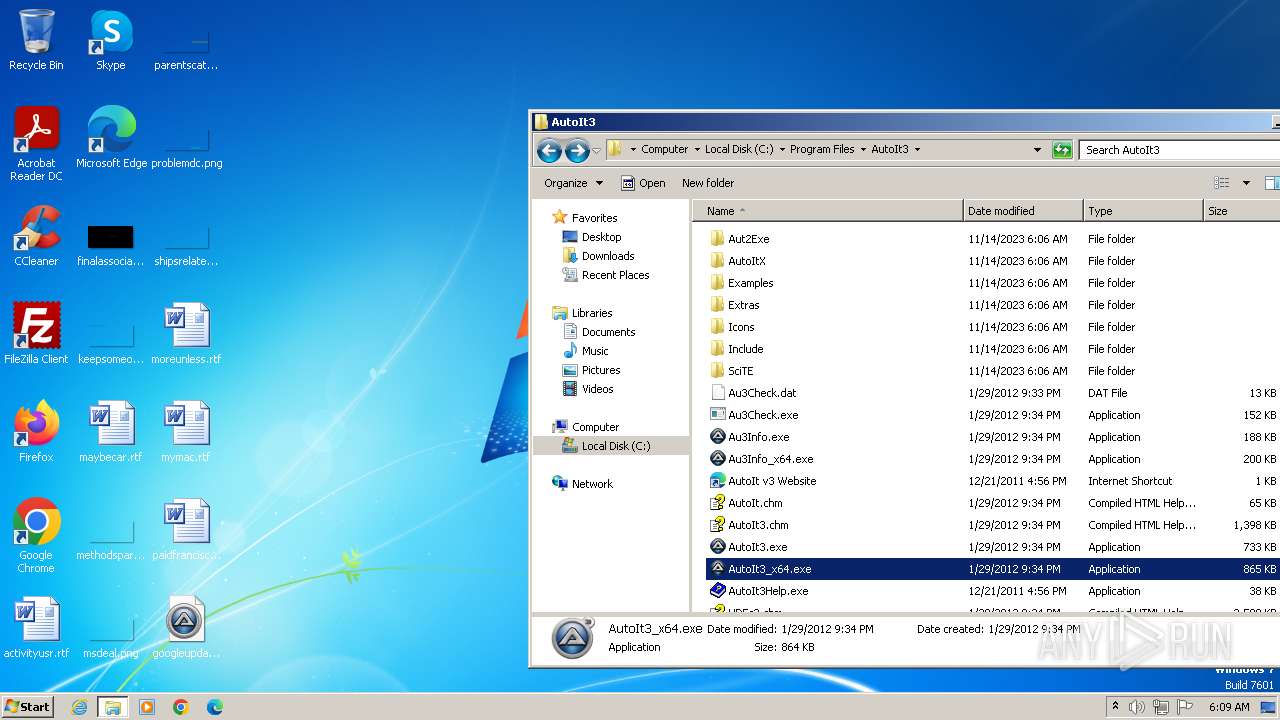Image resolution: width=1280 pixels, height=720 pixels.
Task: Open FileZilla Client desktop shortcut
Action: point(36,334)
